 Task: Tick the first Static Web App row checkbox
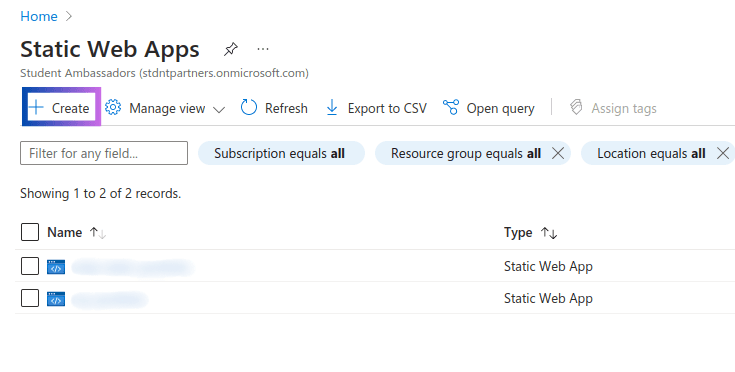(30, 266)
